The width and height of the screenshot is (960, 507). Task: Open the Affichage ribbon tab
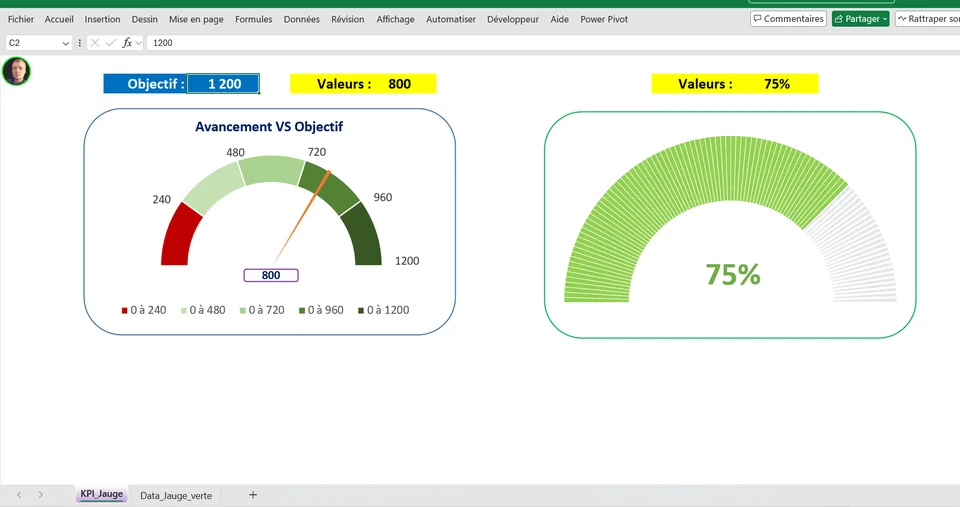point(395,19)
